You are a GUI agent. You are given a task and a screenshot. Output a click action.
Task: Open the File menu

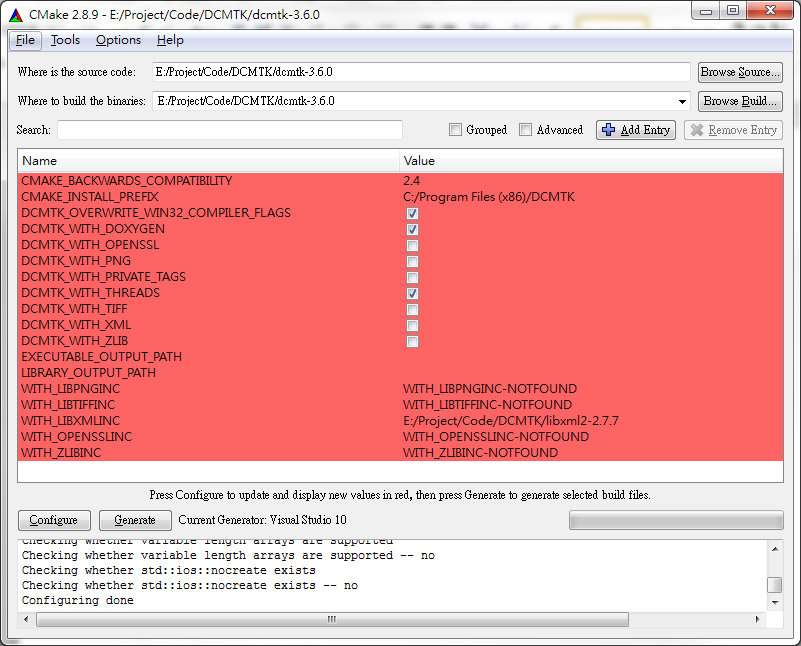coord(25,40)
